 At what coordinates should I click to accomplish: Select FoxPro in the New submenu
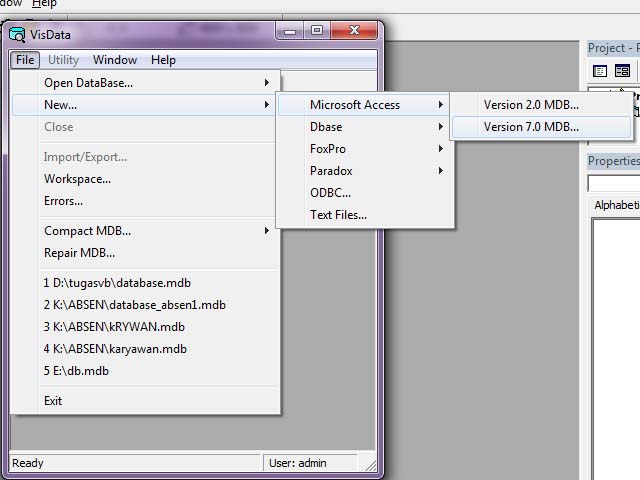364,149
